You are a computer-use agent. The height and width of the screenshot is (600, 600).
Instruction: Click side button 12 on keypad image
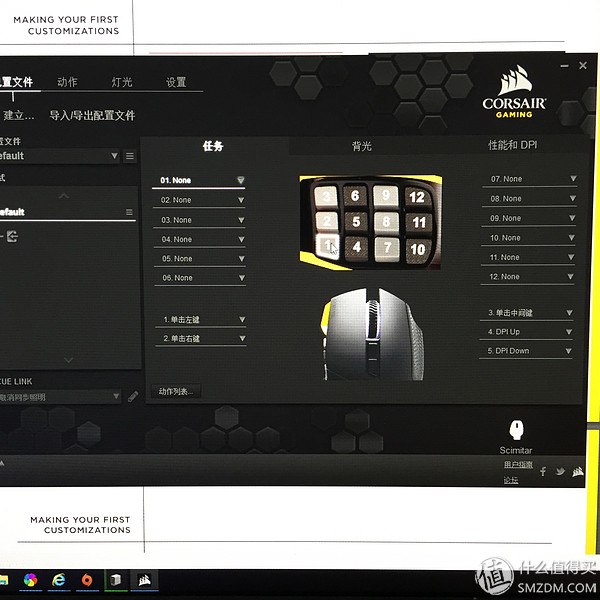pos(417,197)
